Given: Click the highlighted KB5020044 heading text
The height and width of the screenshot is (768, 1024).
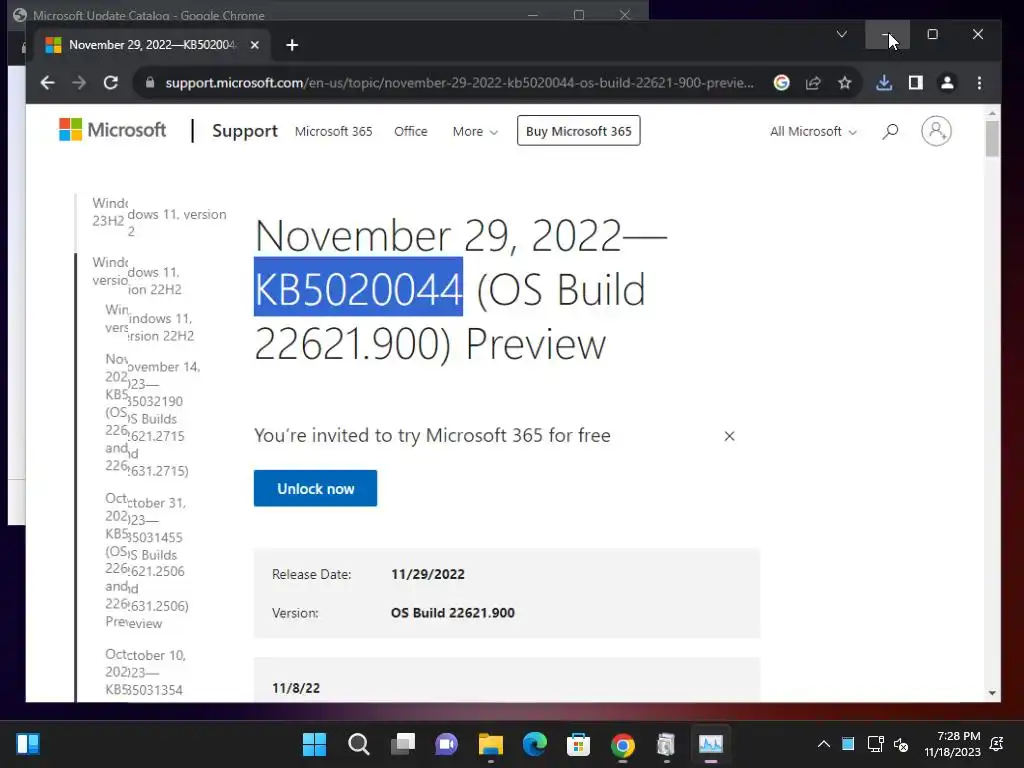Looking at the screenshot, I should 358,288.
